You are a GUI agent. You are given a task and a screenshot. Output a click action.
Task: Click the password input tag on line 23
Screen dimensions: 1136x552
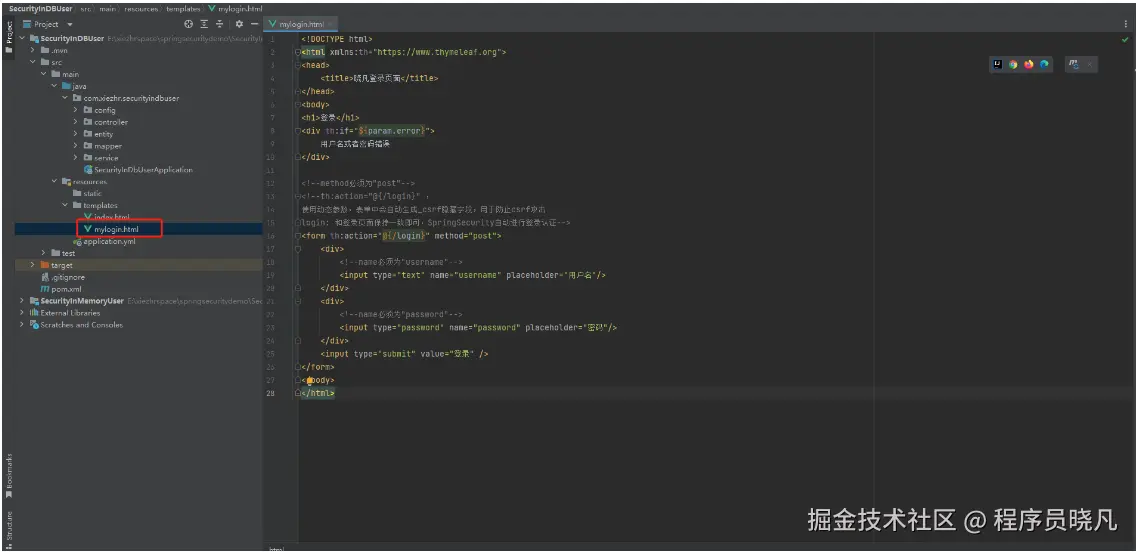[478, 327]
